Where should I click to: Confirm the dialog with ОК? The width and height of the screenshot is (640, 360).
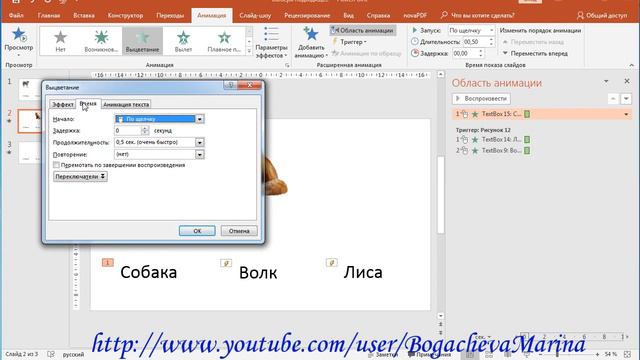[x=197, y=231]
